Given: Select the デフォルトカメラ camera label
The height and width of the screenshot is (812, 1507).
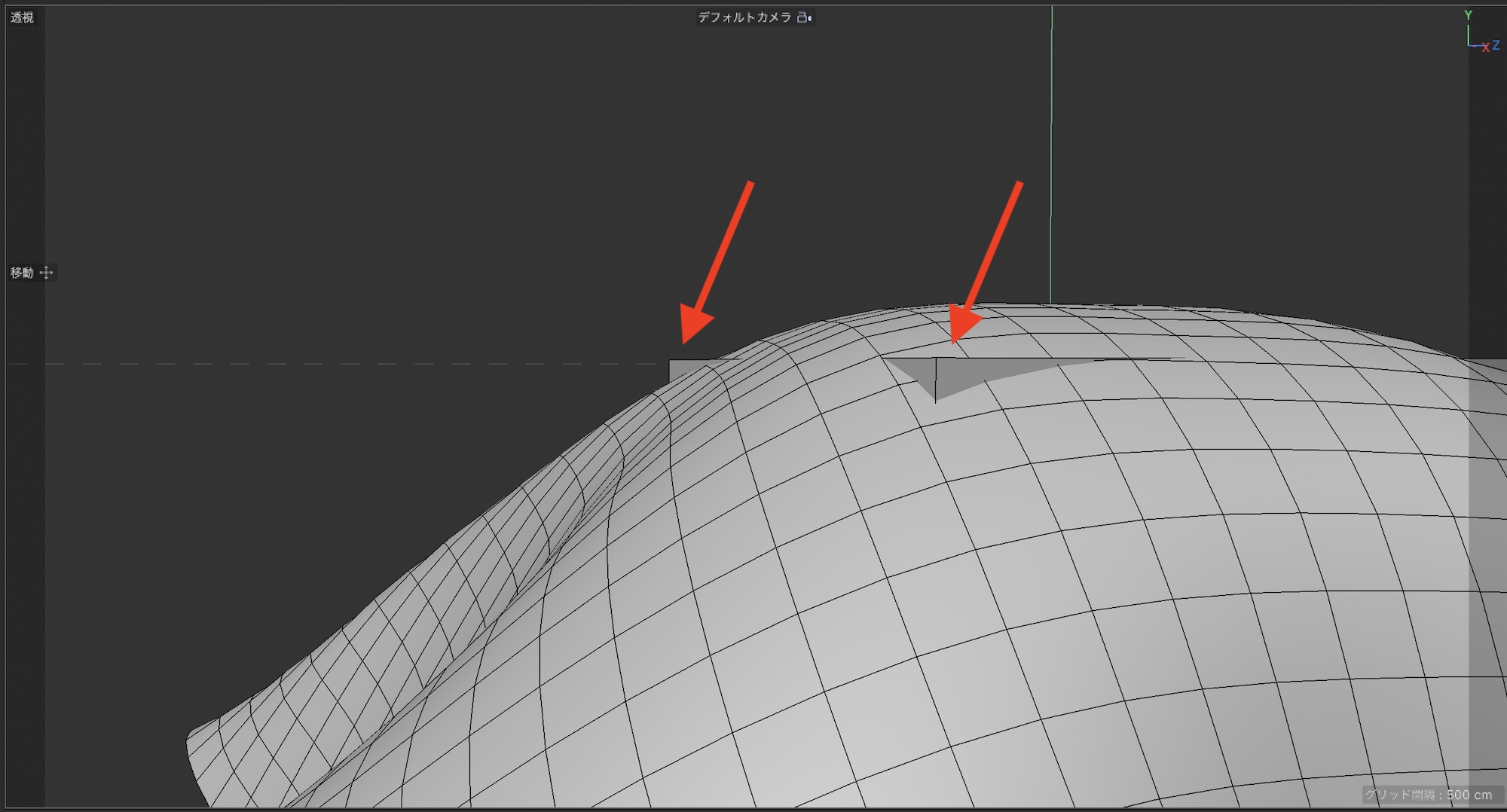Looking at the screenshot, I should [x=744, y=17].
